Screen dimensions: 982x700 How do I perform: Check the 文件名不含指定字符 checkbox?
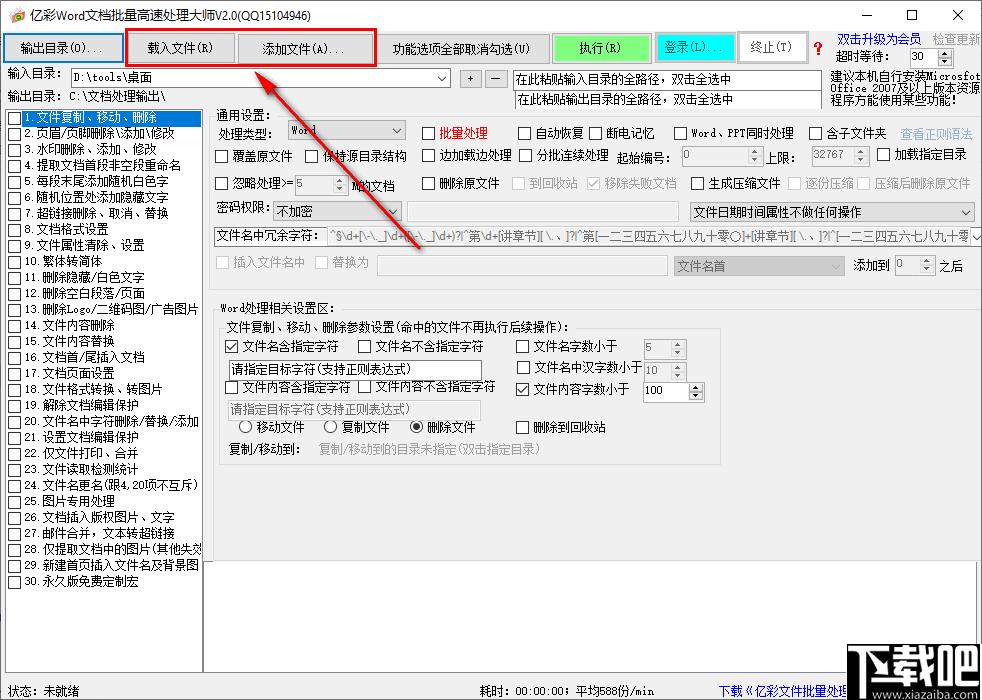(x=364, y=346)
